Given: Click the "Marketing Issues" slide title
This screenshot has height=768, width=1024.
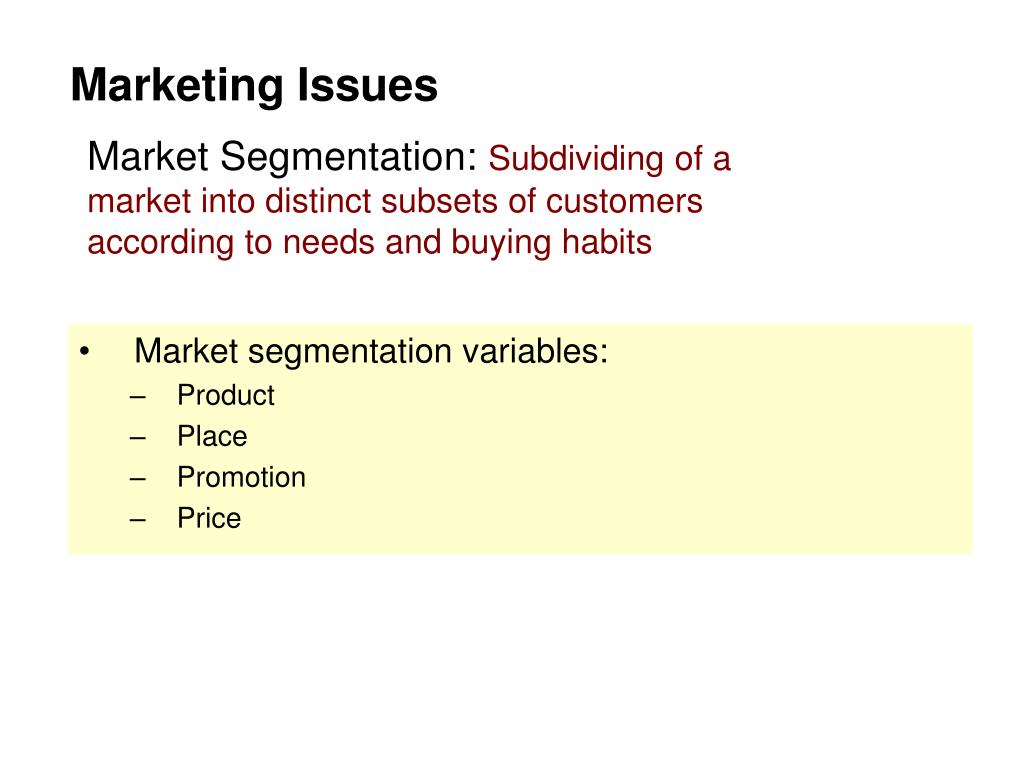Looking at the screenshot, I should tap(254, 86).
